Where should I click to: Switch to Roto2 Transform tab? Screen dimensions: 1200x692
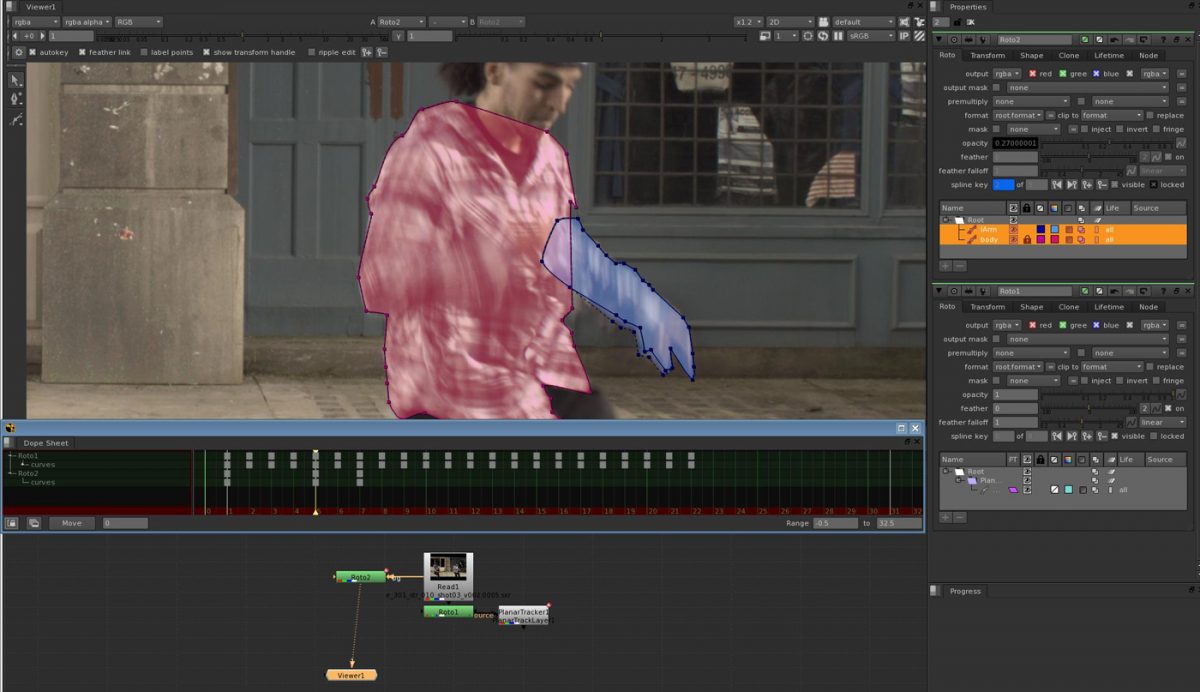987,56
